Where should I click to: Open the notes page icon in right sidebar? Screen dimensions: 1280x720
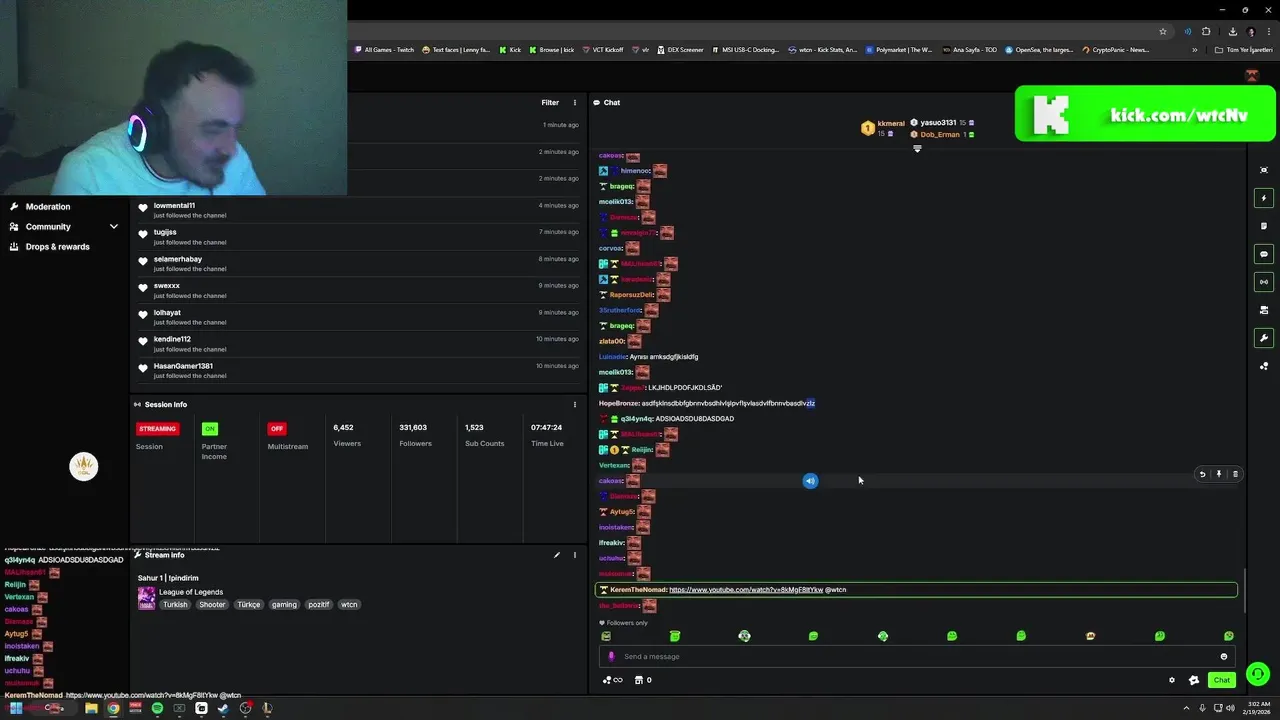coord(1264,226)
